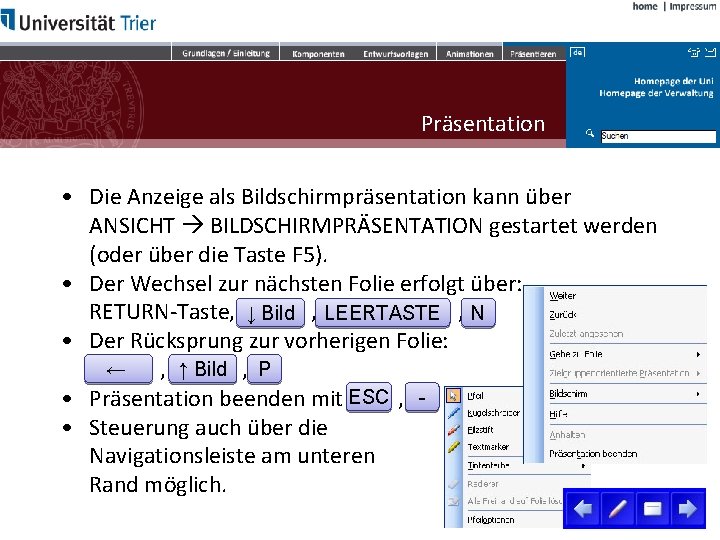The image size is (720, 540).
Task: Click the minus key graphic
Action: tap(422, 398)
